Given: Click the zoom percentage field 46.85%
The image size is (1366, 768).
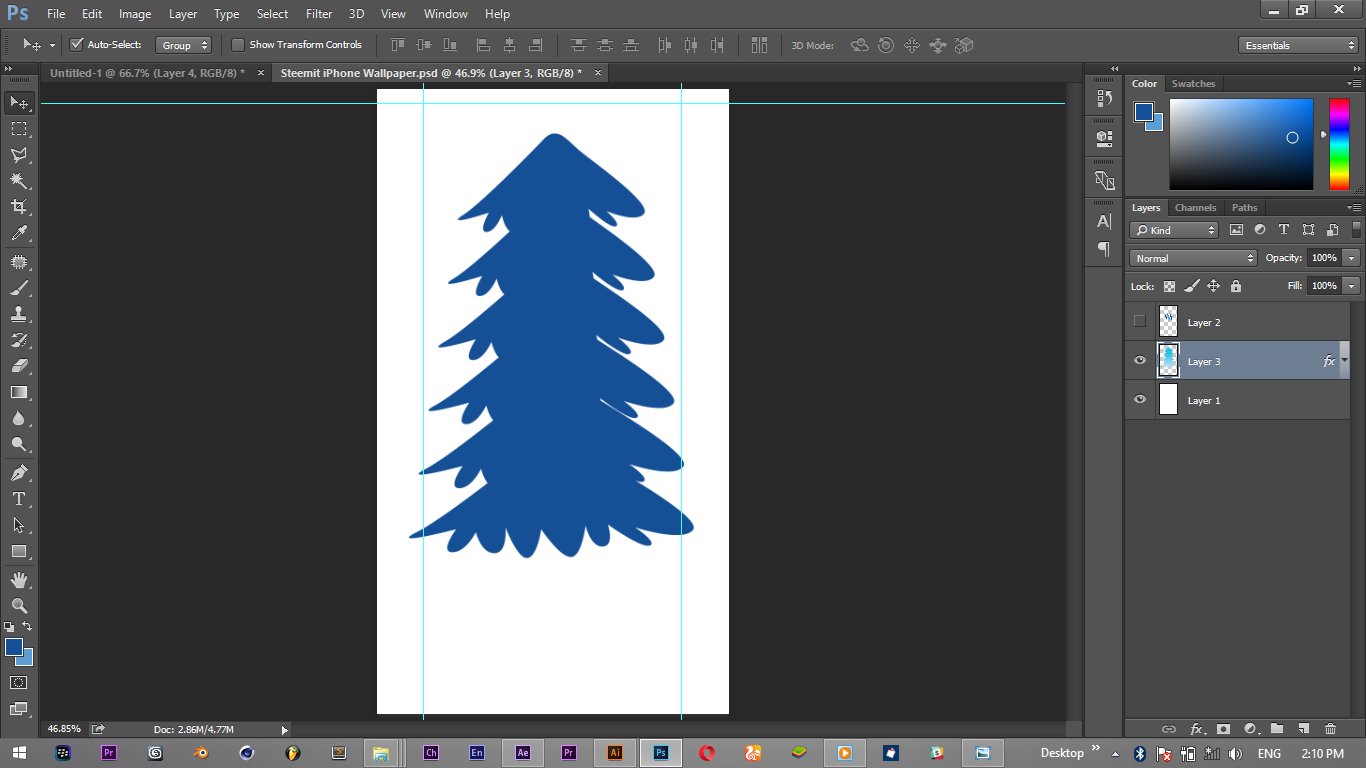Looking at the screenshot, I should 64,729.
